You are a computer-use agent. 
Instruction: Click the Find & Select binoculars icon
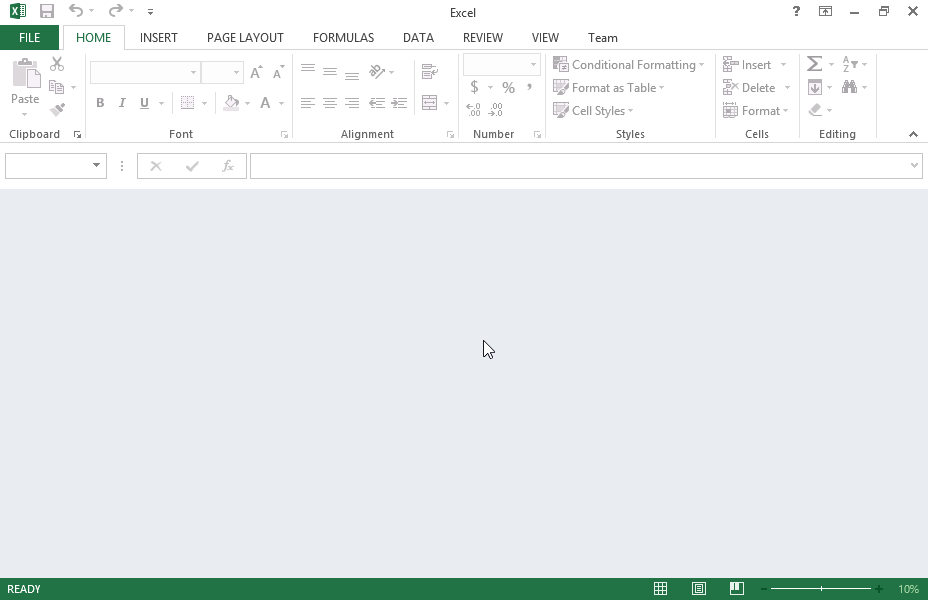coord(849,87)
